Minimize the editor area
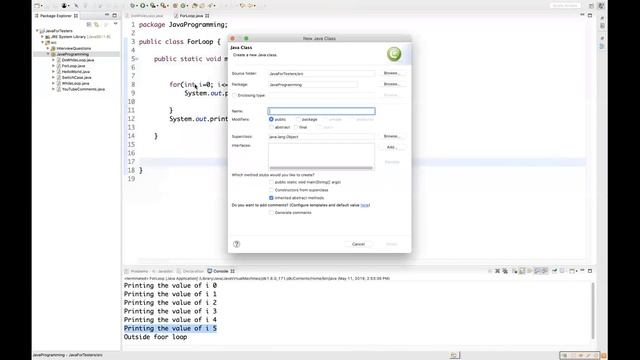This screenshot has width=640, height=360. [x=582, y=15]
